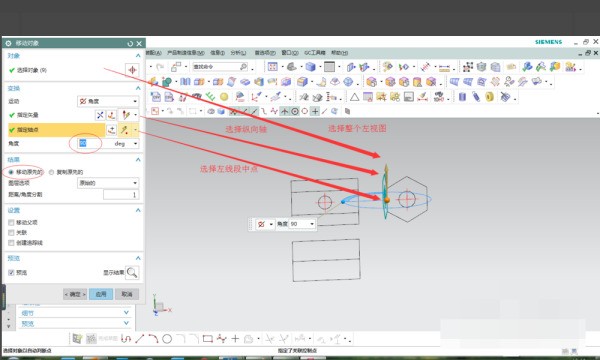Click the 应用 apply button
The height and width of the screenshot is (360, 600).
[x=101, y=294]
